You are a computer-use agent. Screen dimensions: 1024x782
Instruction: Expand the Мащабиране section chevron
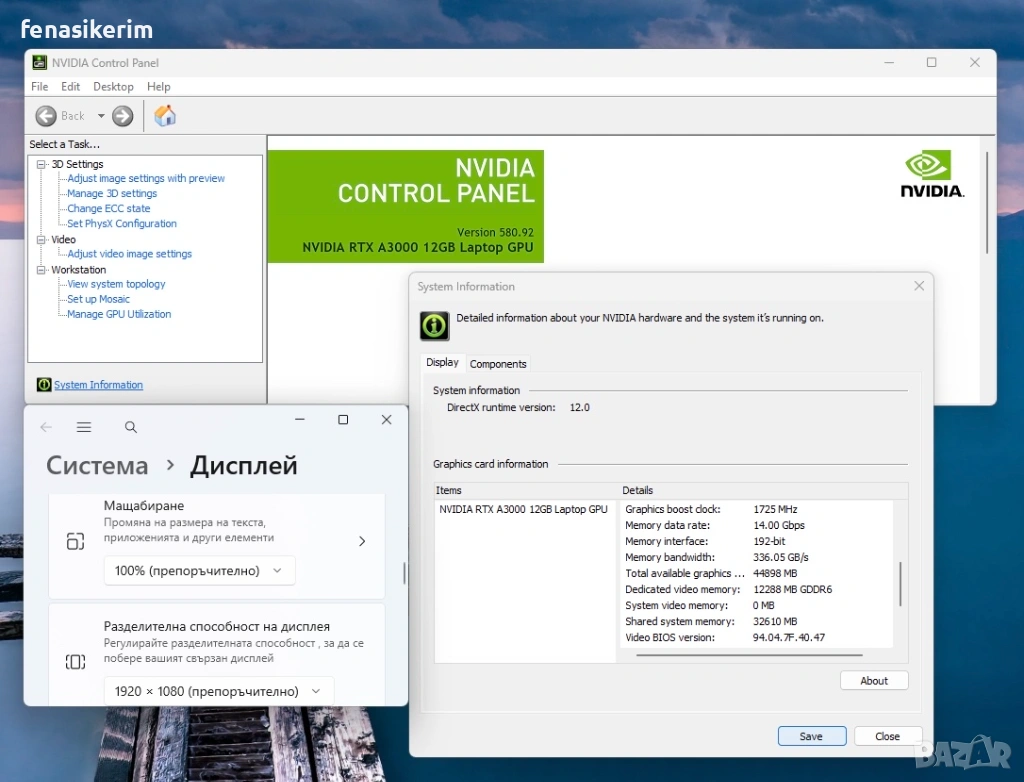tap(362, 541)
